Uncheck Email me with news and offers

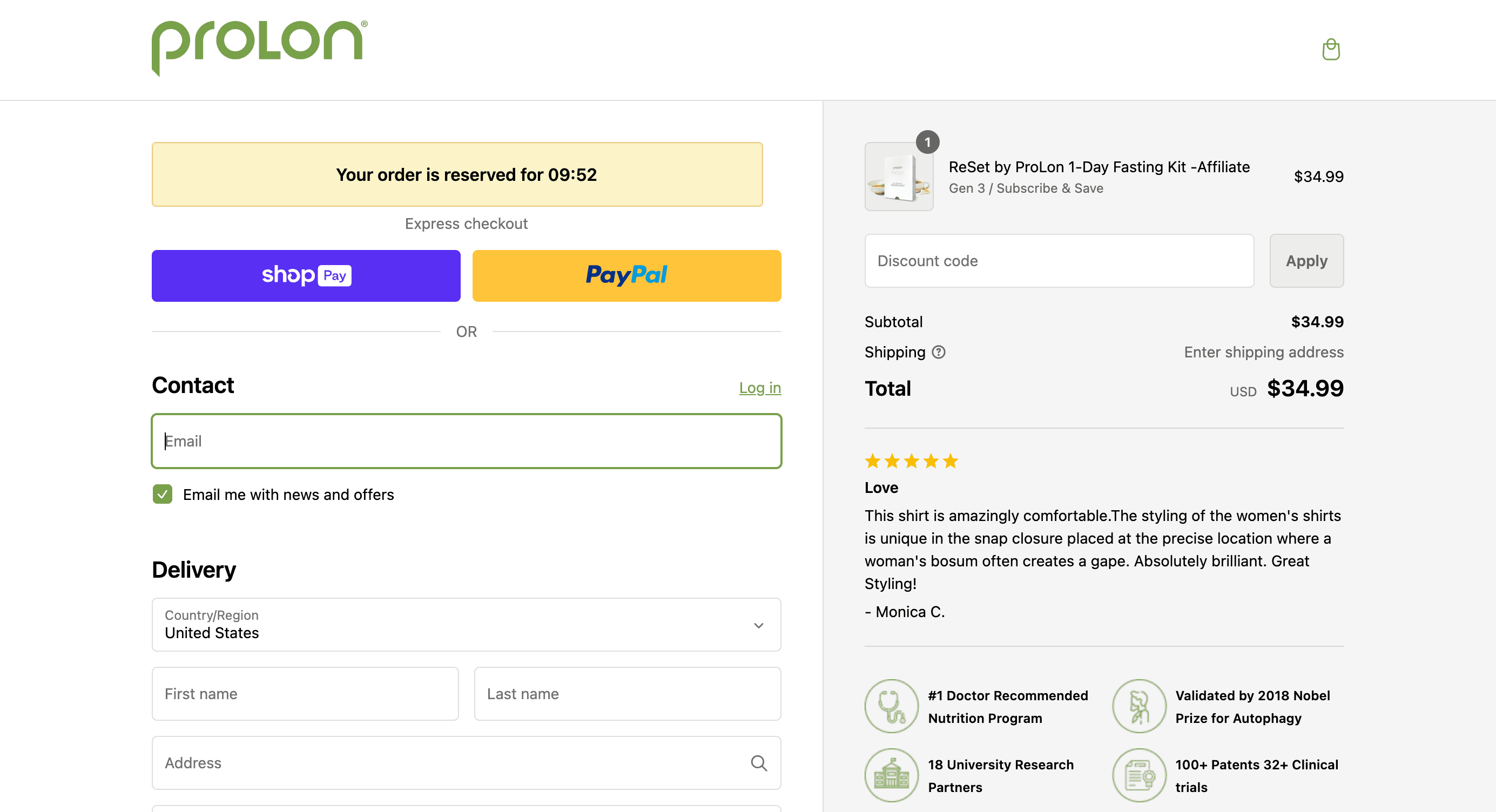pyautogui.click(x=163, y=495)
